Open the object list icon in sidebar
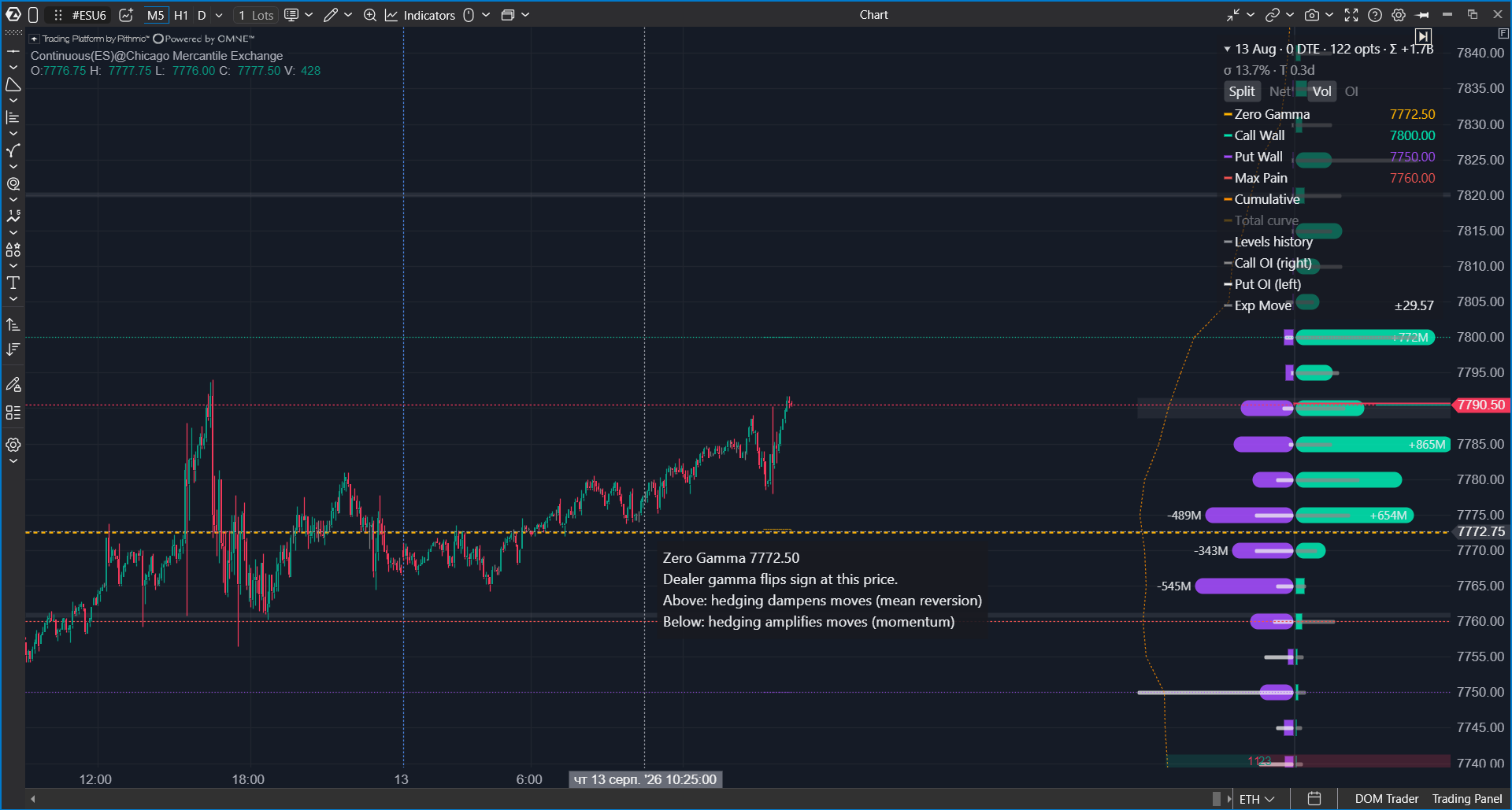This screenshot has width=1512, height=810. tap(13, 412)
